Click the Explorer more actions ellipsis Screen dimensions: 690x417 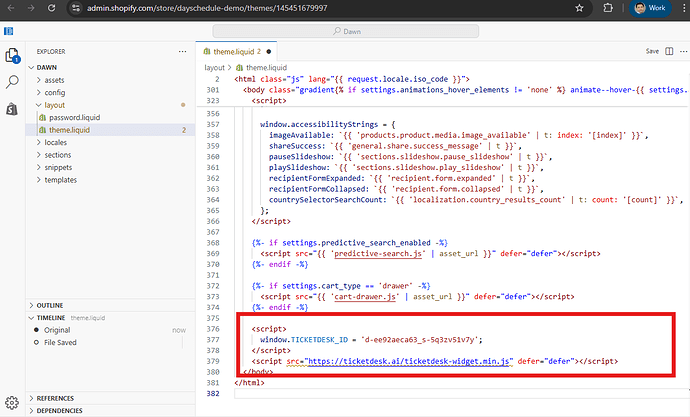pyautogui.click(x=181, y=51)
